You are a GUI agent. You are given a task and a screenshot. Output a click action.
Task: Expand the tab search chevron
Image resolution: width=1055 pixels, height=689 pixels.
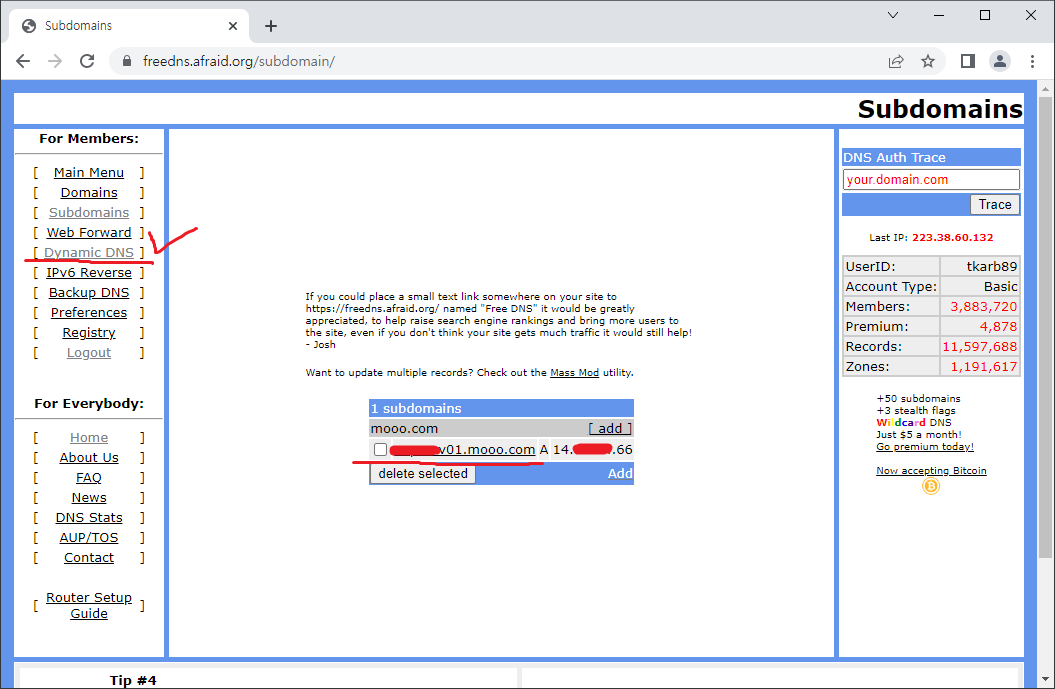click(x=893, y=15)
